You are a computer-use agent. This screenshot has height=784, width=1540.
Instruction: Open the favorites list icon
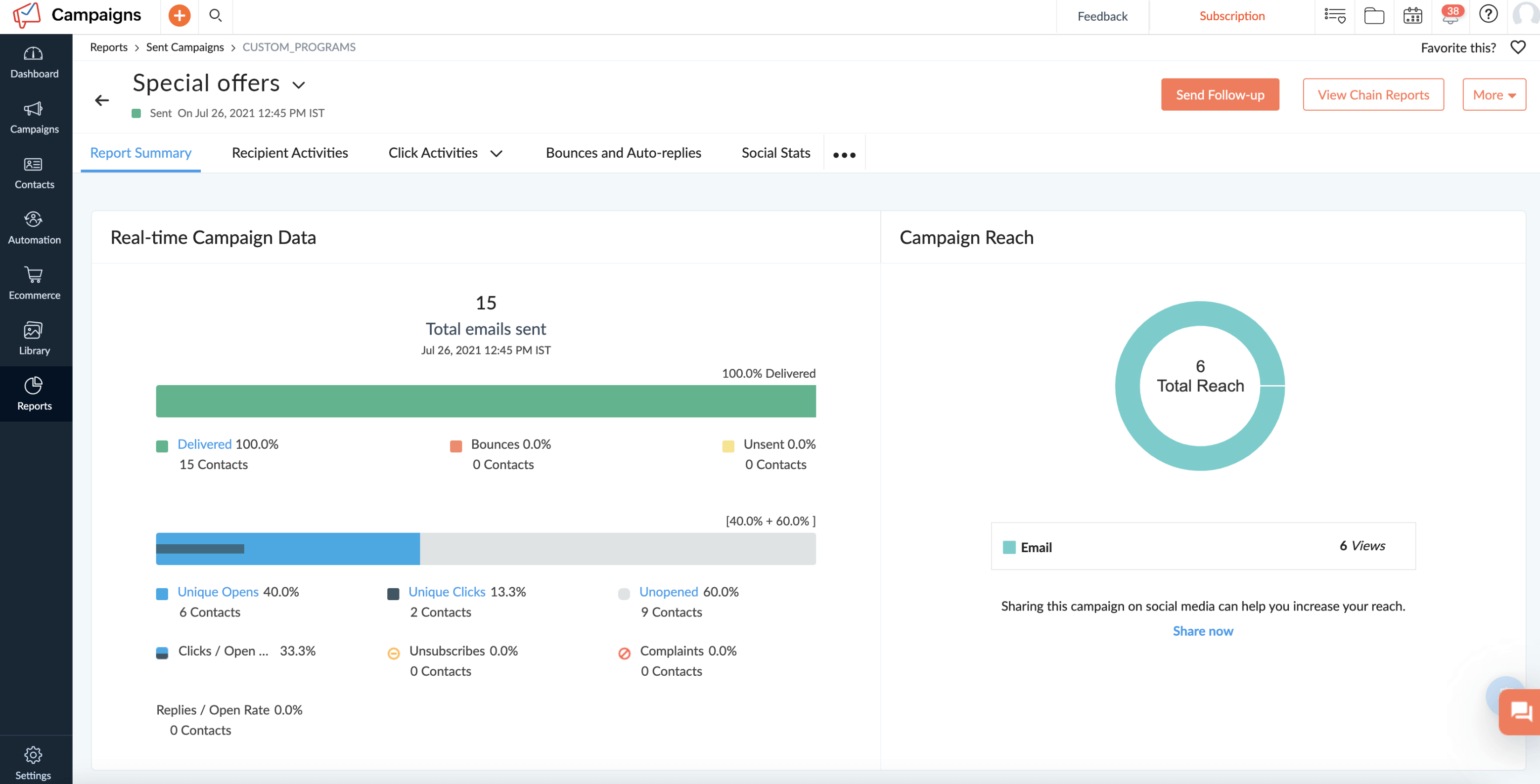tap(1334, 15)
